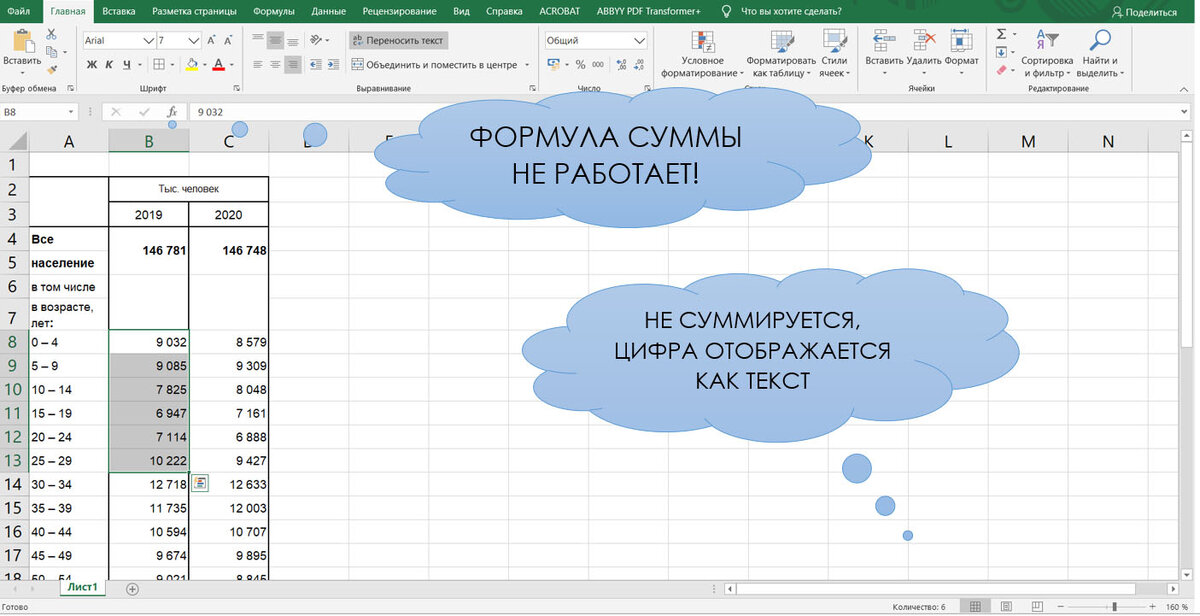This screenshot has height=616, width=1200.
Task: Decrease font size with smaller A icon
Action: point(230,40)
